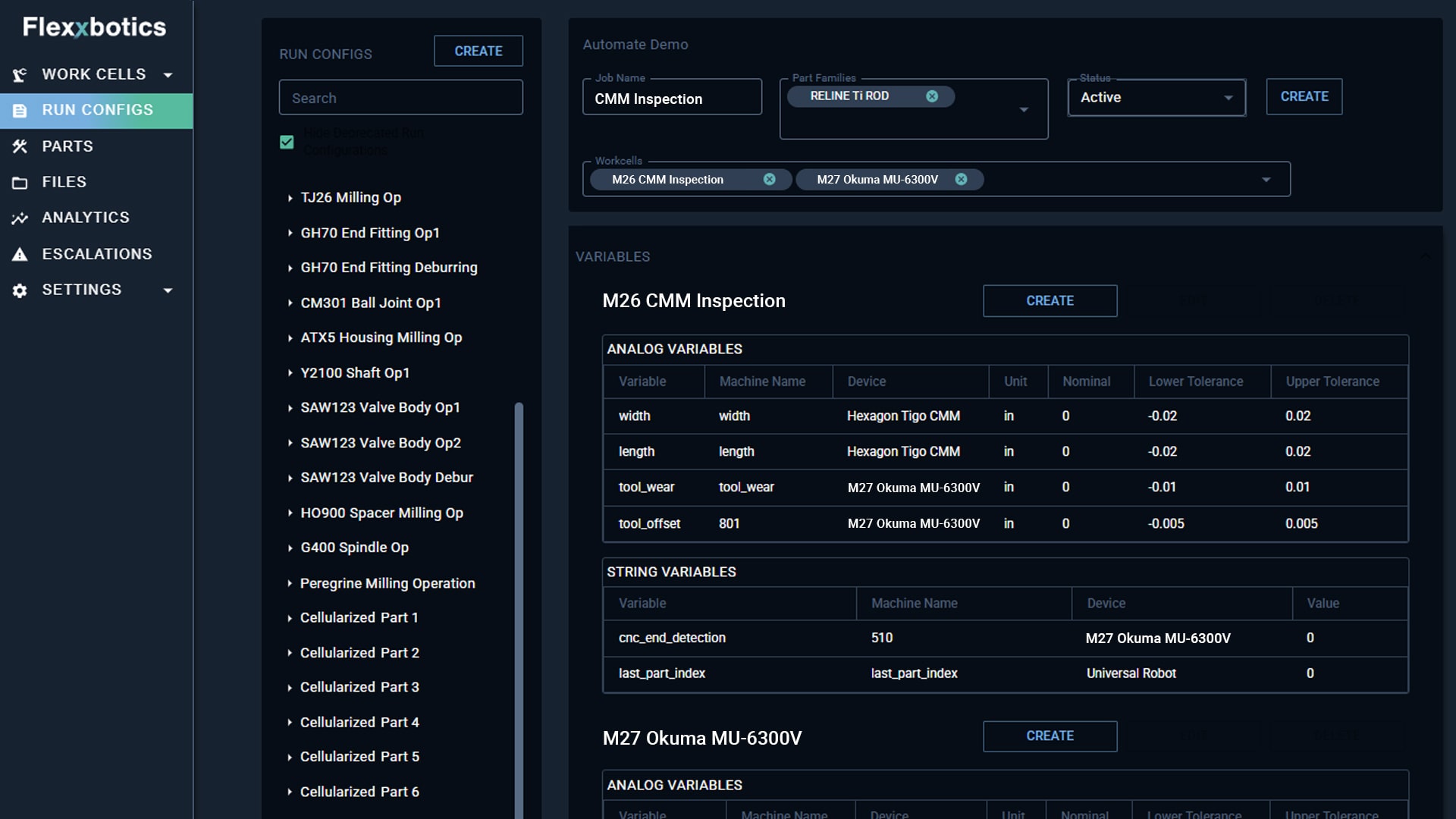Viewport: 1456px width, 819px height.
Task: Expand the Work Cells menu arrow
Action: click(168, 75)
